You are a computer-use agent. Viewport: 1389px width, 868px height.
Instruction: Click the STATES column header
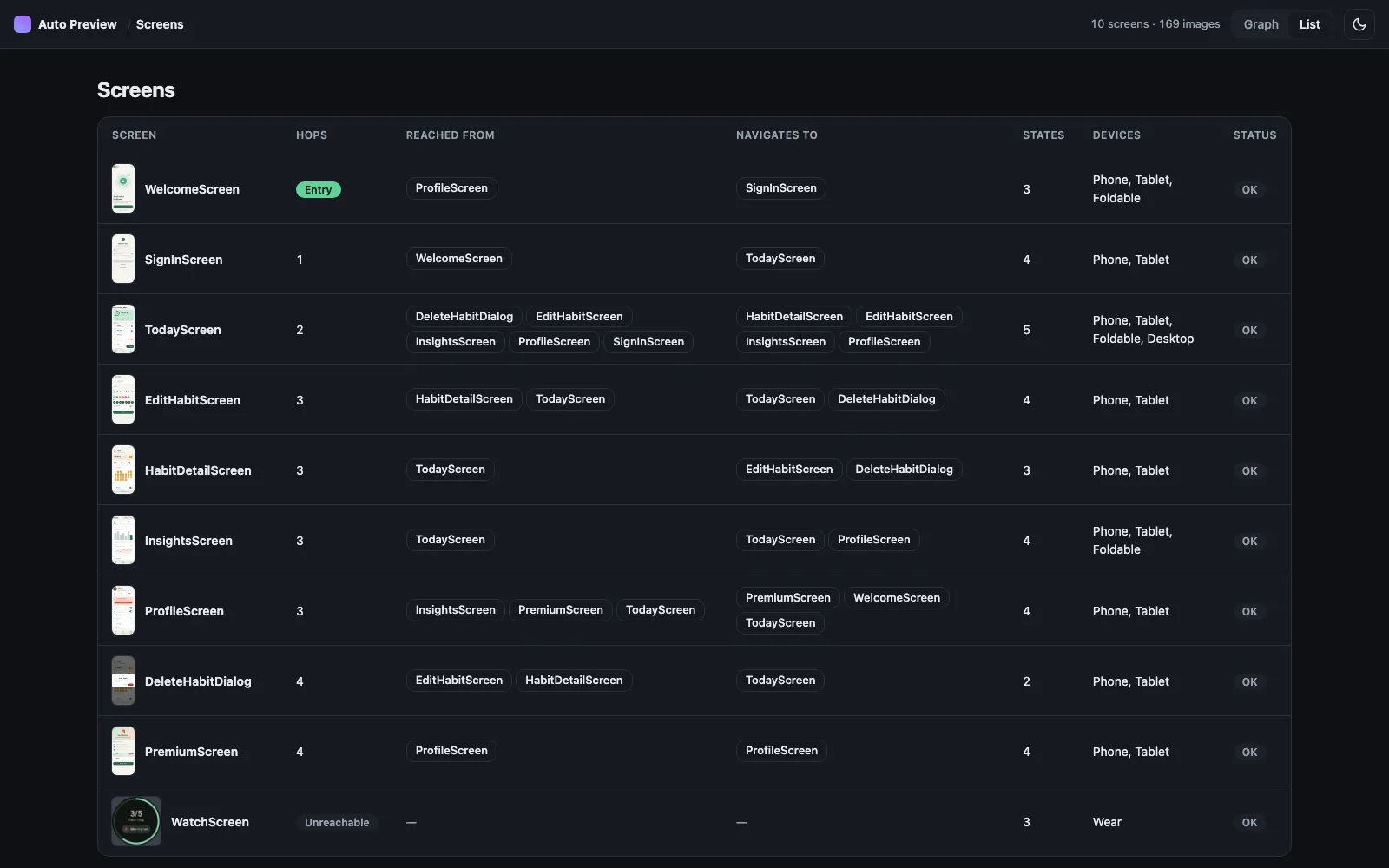1043,135
